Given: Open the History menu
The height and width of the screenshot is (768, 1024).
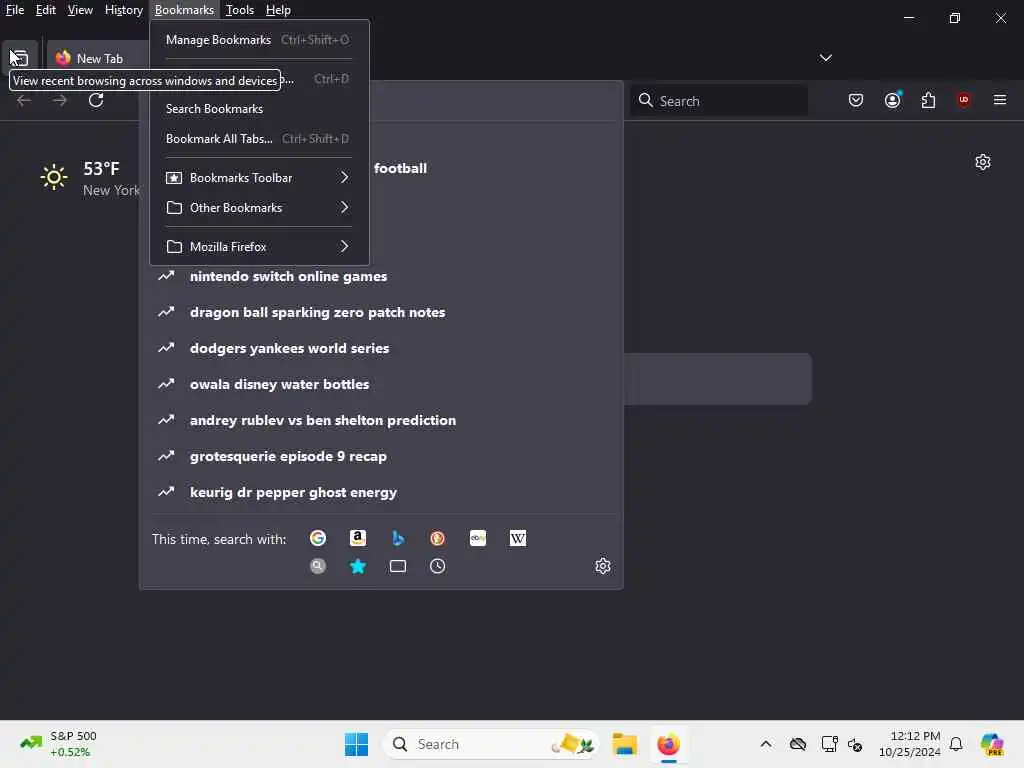Looking at the screenshot, I should [x=124, y=10].
